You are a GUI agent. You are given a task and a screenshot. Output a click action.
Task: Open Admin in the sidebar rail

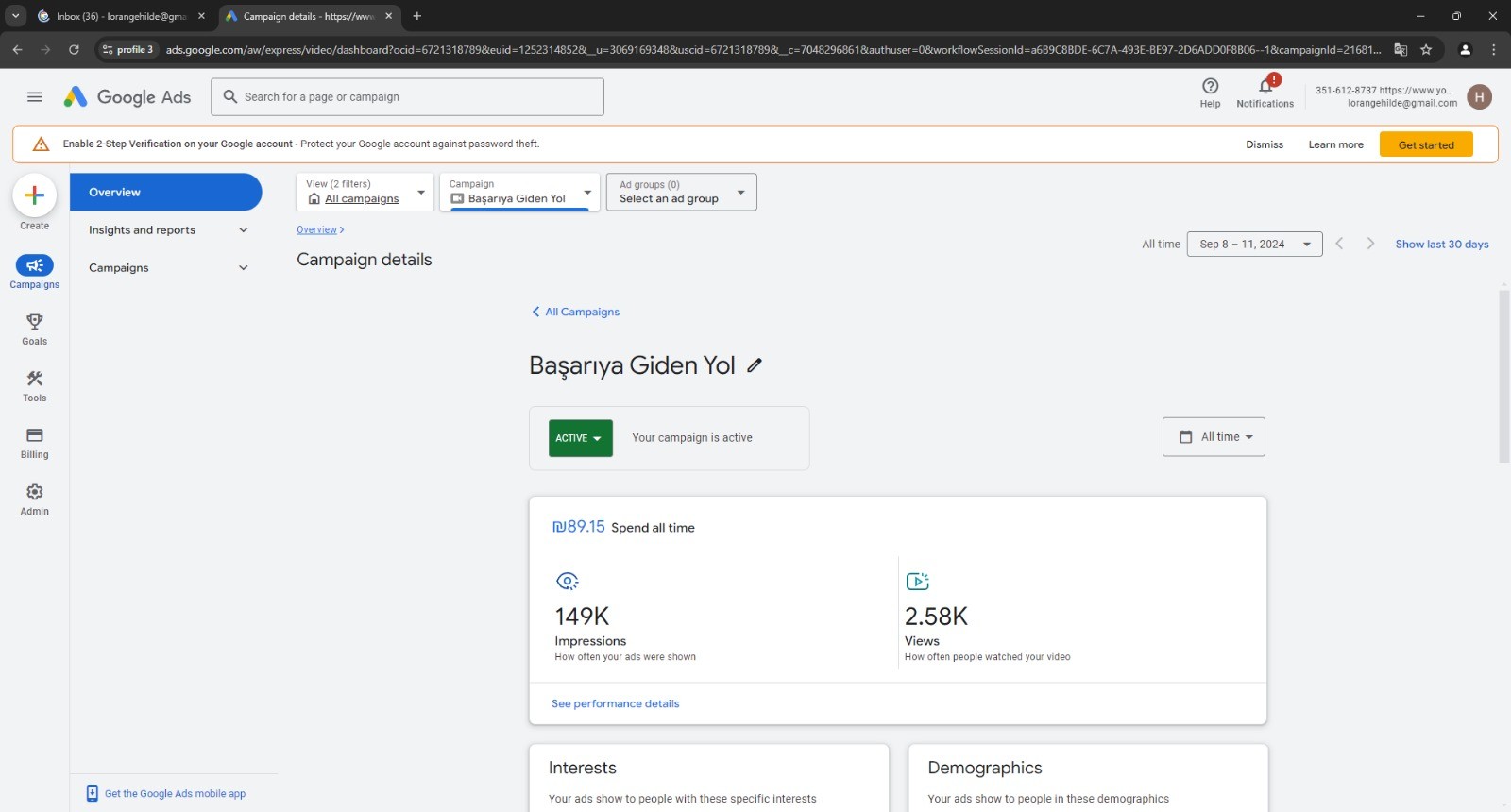[x=35, y=499]
